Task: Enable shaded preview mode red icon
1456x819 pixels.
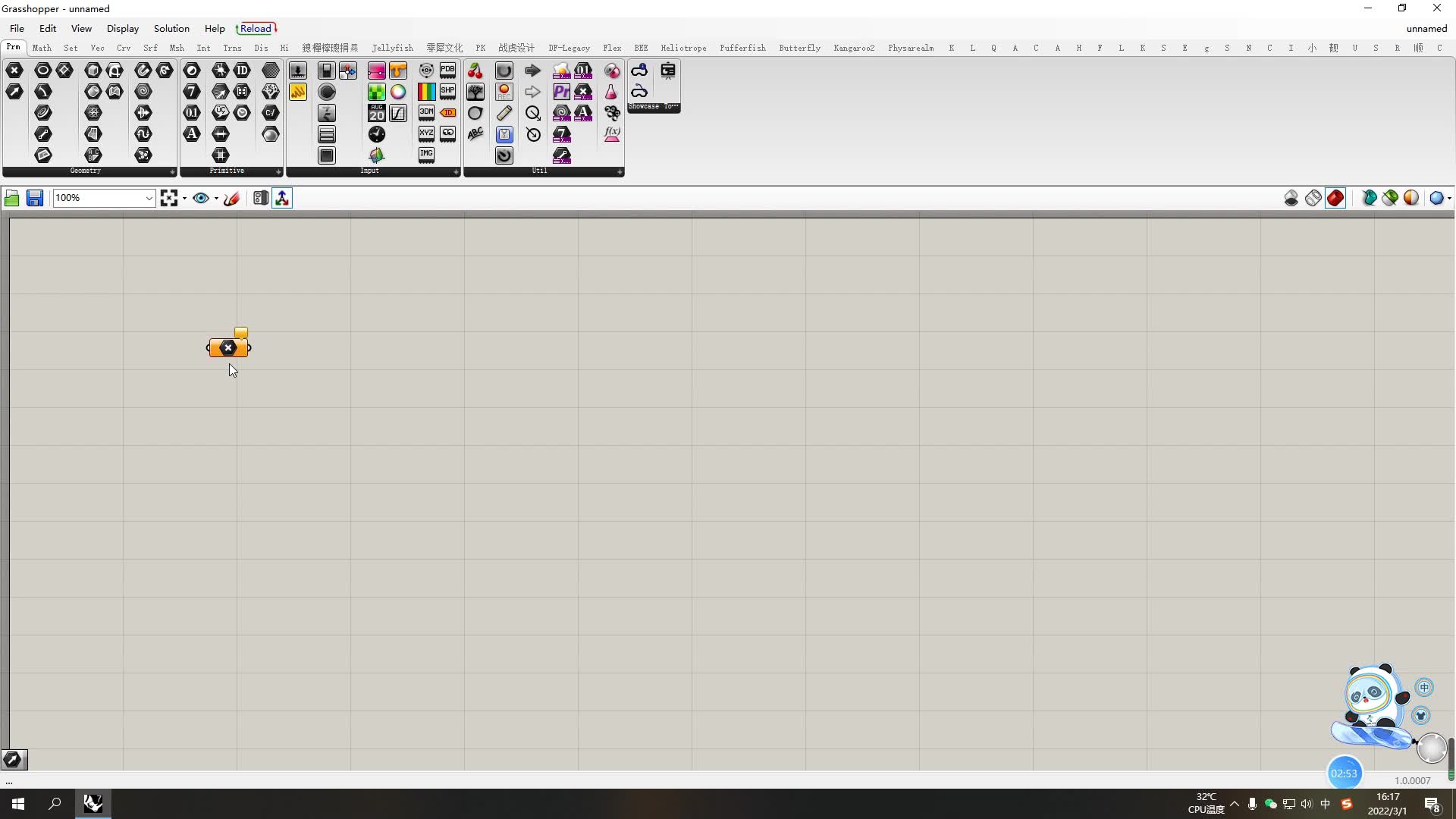Action: pyautogui.click(x=1335, y=199)
